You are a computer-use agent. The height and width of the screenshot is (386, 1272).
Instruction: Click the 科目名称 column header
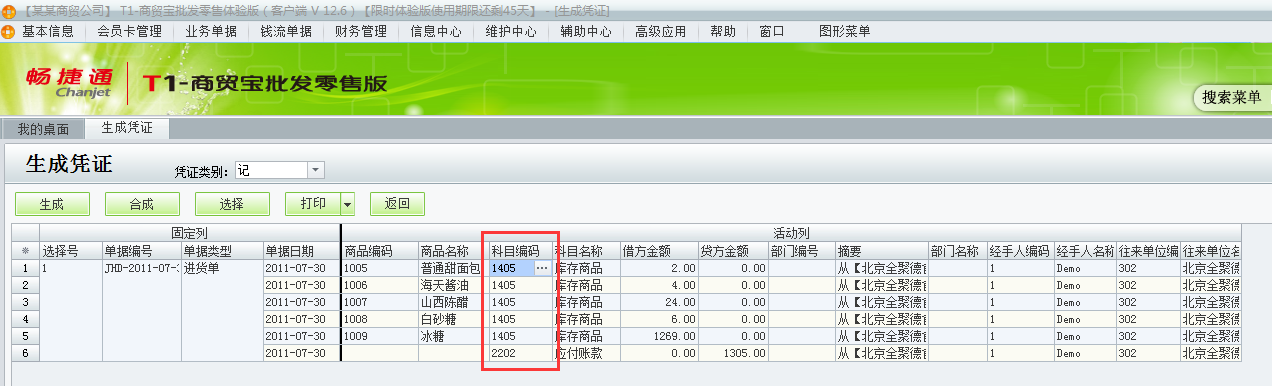point(586,250)
